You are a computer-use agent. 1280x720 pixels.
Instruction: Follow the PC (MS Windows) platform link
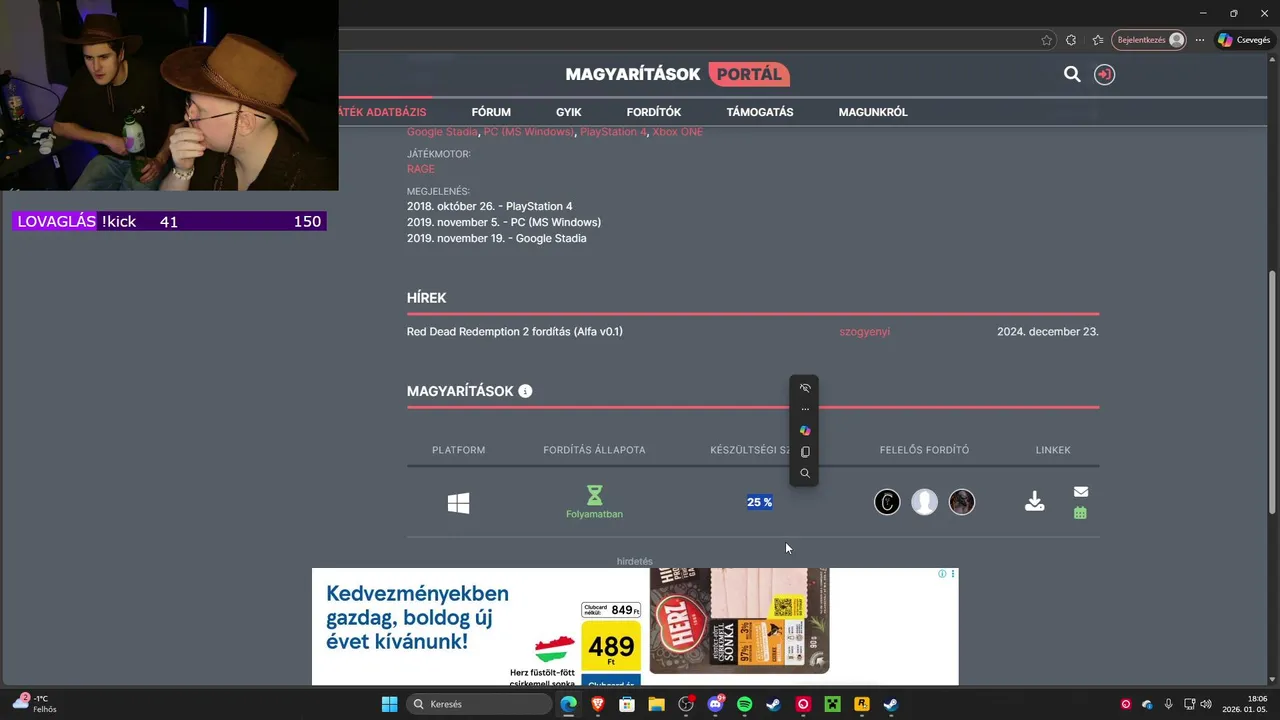click(529, 132)
